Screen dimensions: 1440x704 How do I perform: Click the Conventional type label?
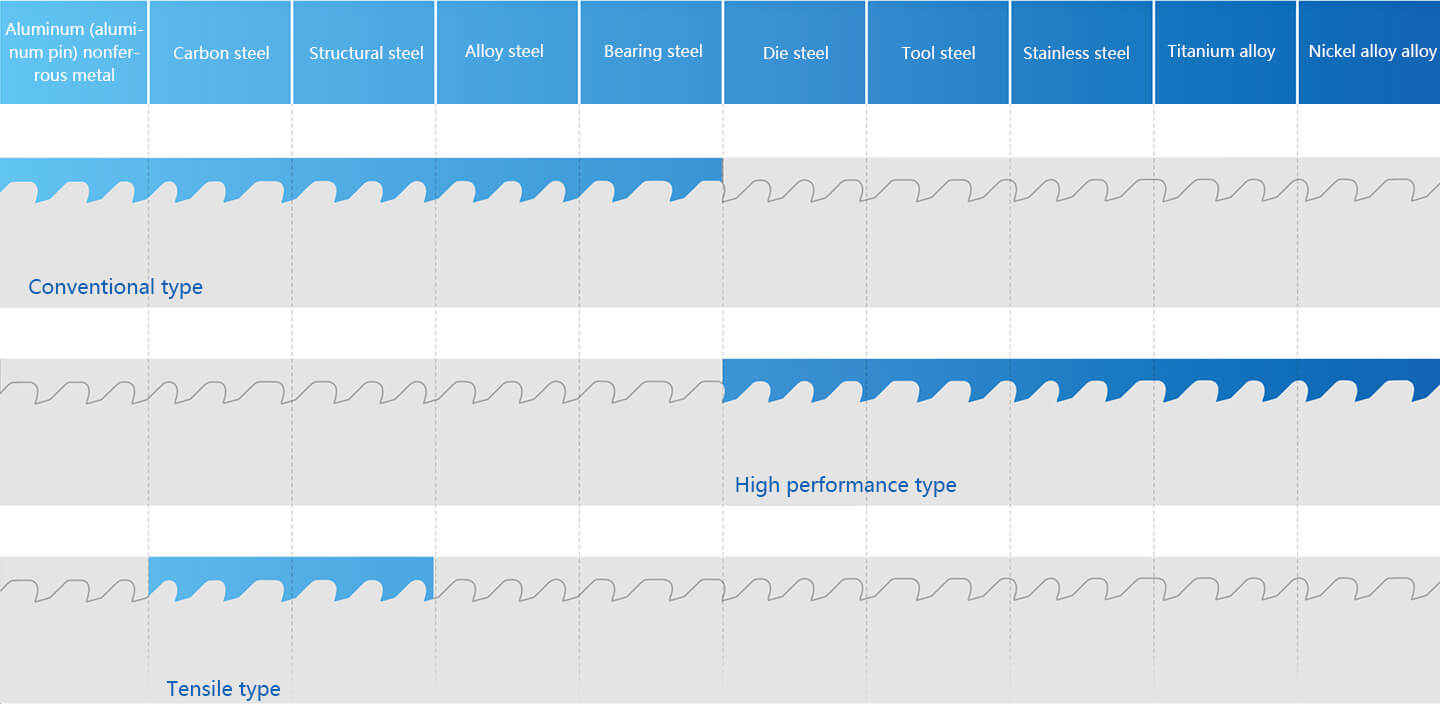point(115,287)
